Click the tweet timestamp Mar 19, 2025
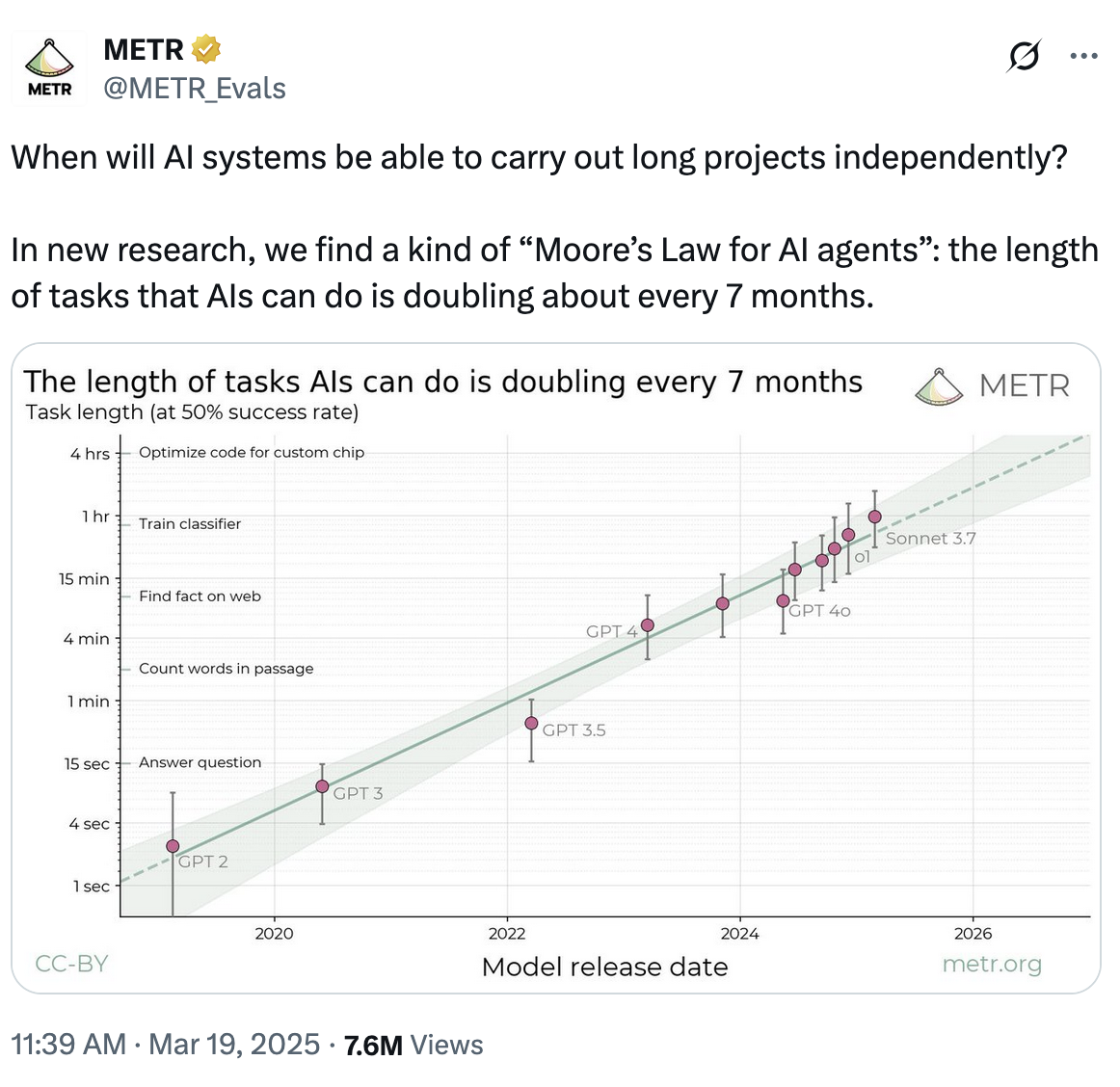The width and height of the screenshot is (1120, 1087). click(234, 1045)
